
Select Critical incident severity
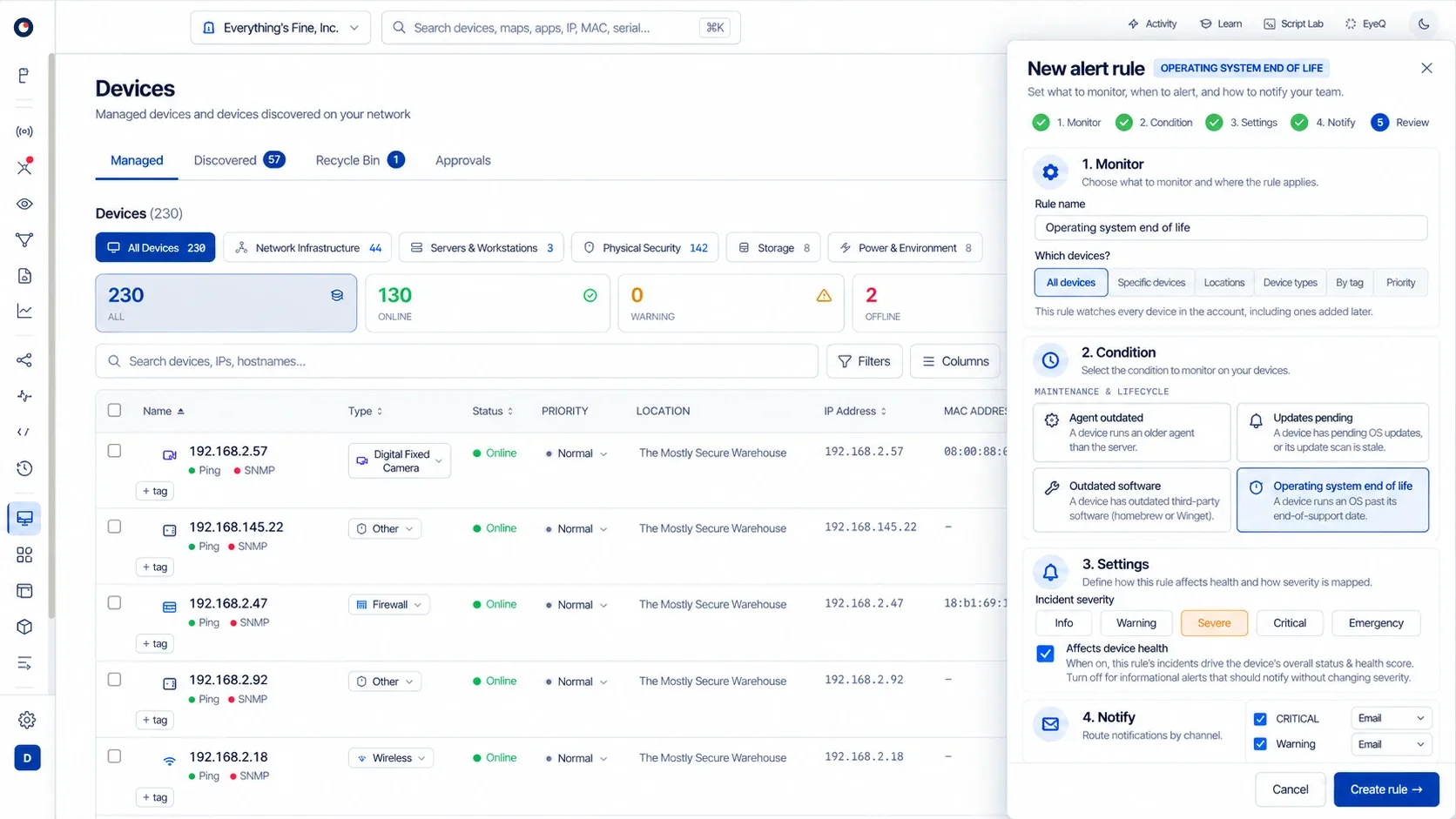point(1290,623)
